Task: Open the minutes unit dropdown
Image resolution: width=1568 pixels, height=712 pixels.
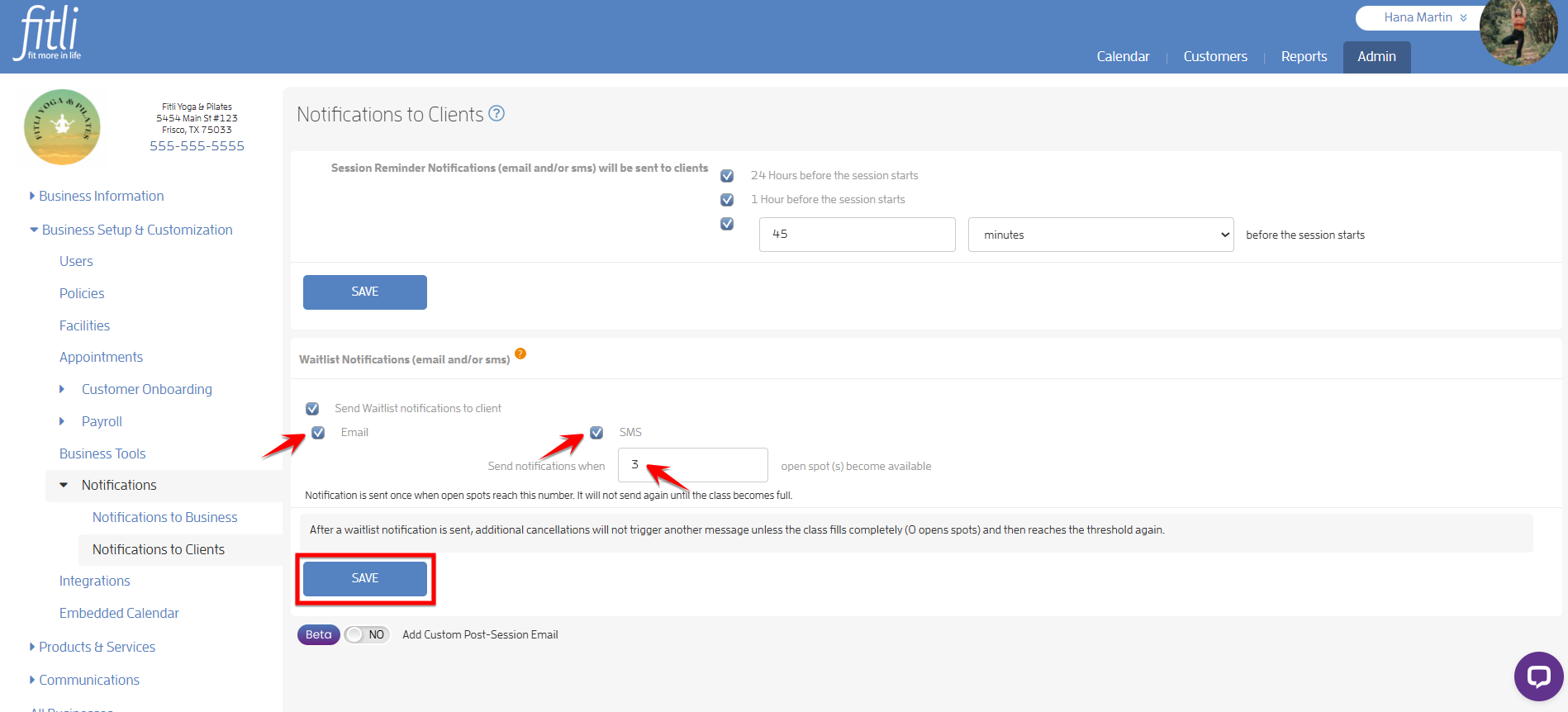Action: click(x=1100, y=235)
